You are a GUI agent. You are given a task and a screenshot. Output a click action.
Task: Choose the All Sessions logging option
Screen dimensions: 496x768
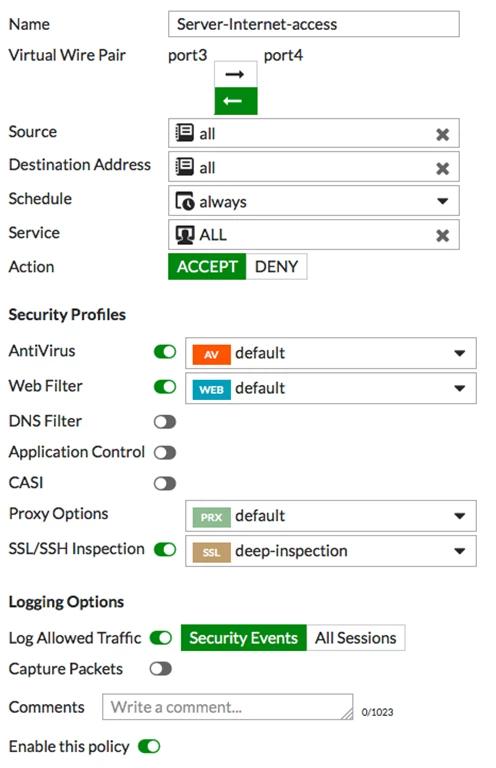[x=356, y=638]
